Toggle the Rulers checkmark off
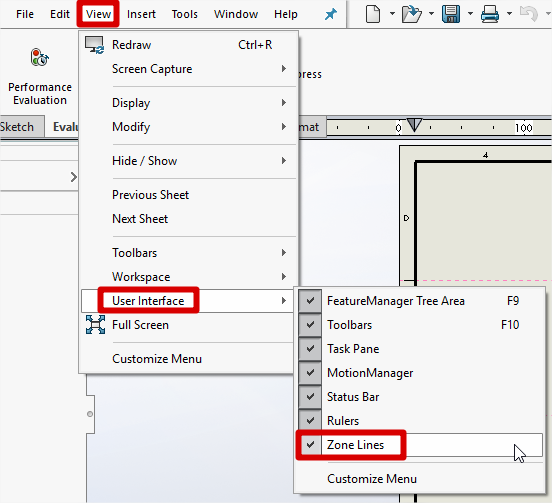This screenshot has width=552, height=503. tap(310, 421)
